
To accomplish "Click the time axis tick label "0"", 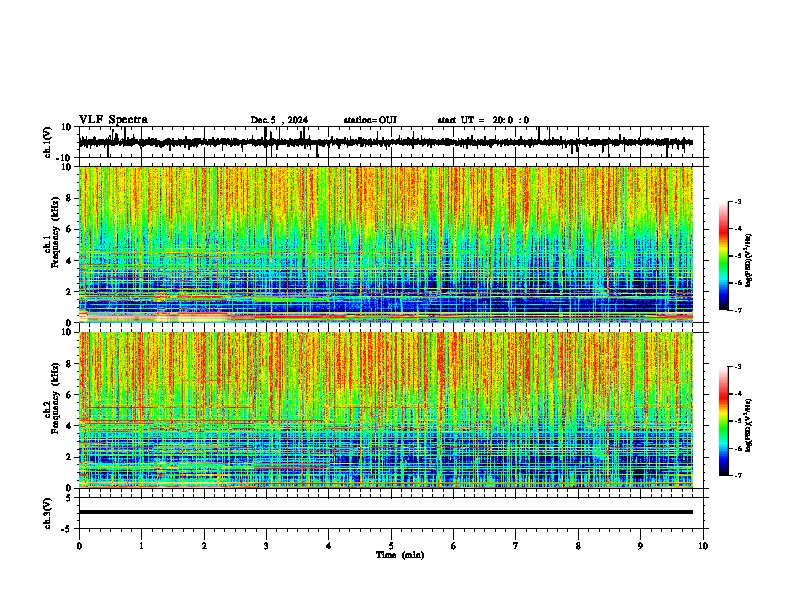I will click(x=79, y=546).
